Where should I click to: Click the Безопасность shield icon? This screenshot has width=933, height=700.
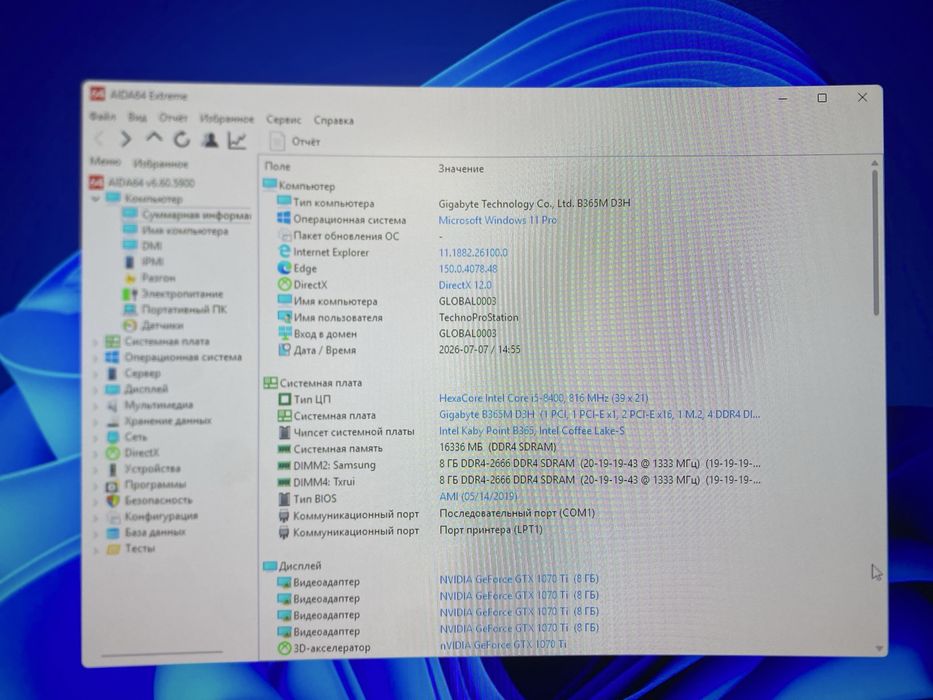coord(112,501)
